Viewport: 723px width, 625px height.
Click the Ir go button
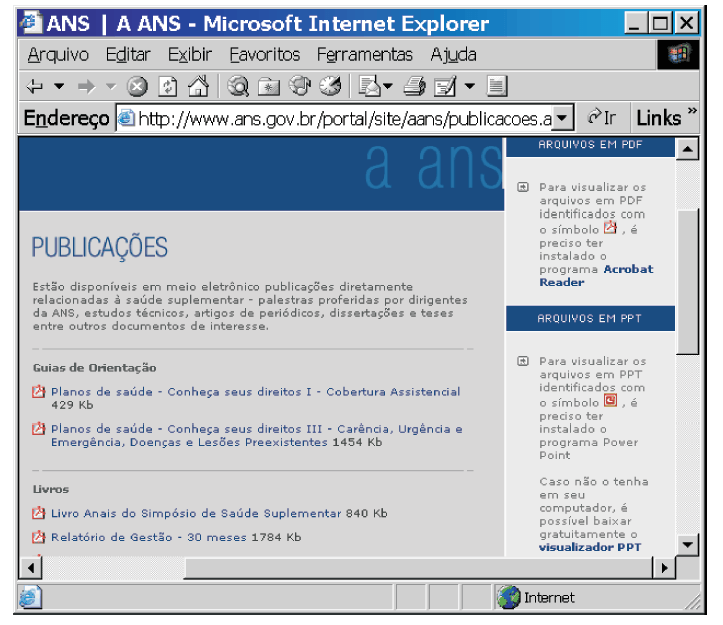[601, 118]
